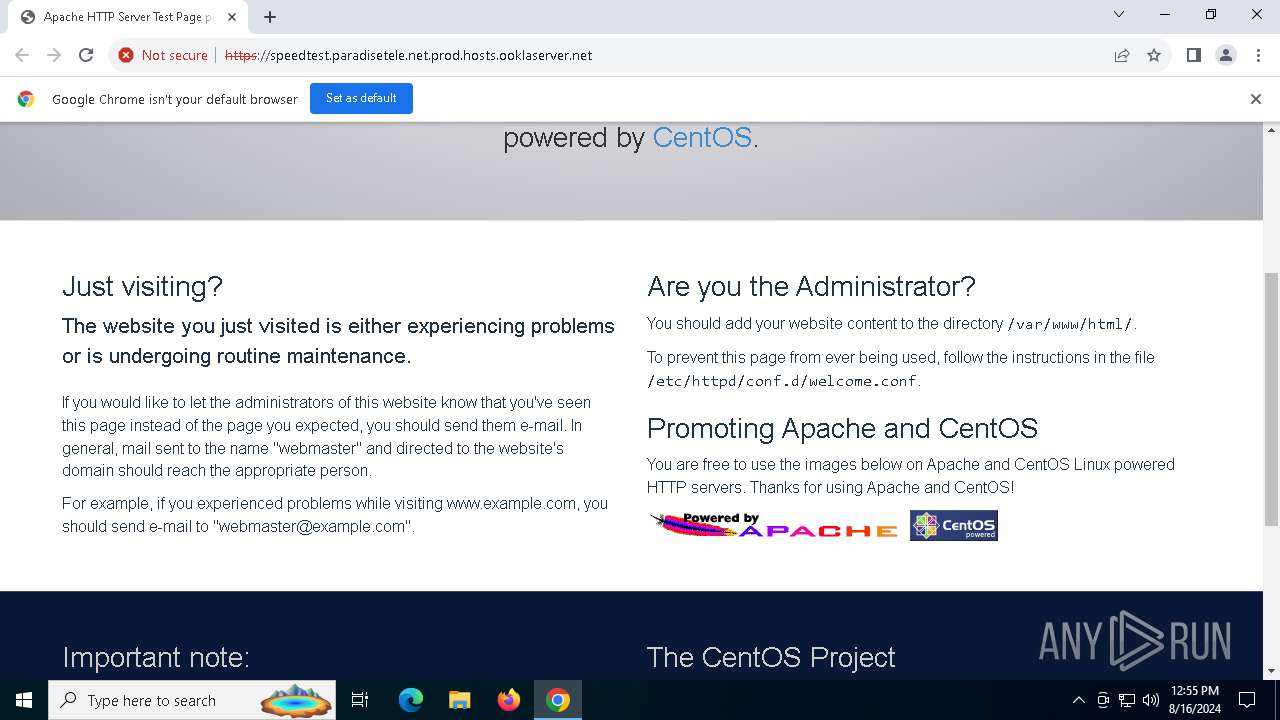This screenshot has width=1280, height=720.
Task: Launch Microsoft Edge from the taskbar
Action: 410,700
